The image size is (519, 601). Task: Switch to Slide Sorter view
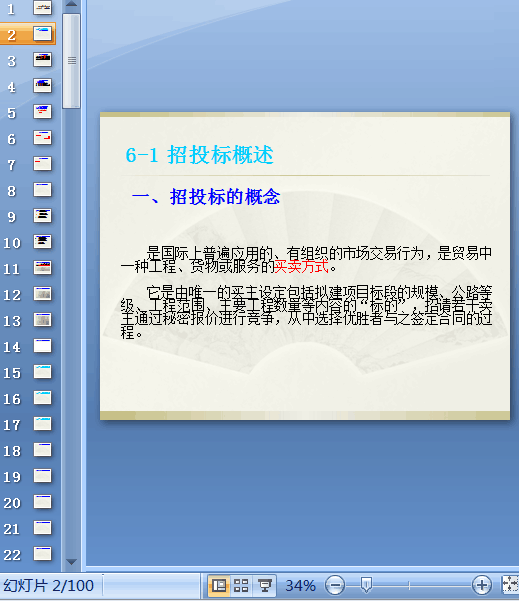241,585
